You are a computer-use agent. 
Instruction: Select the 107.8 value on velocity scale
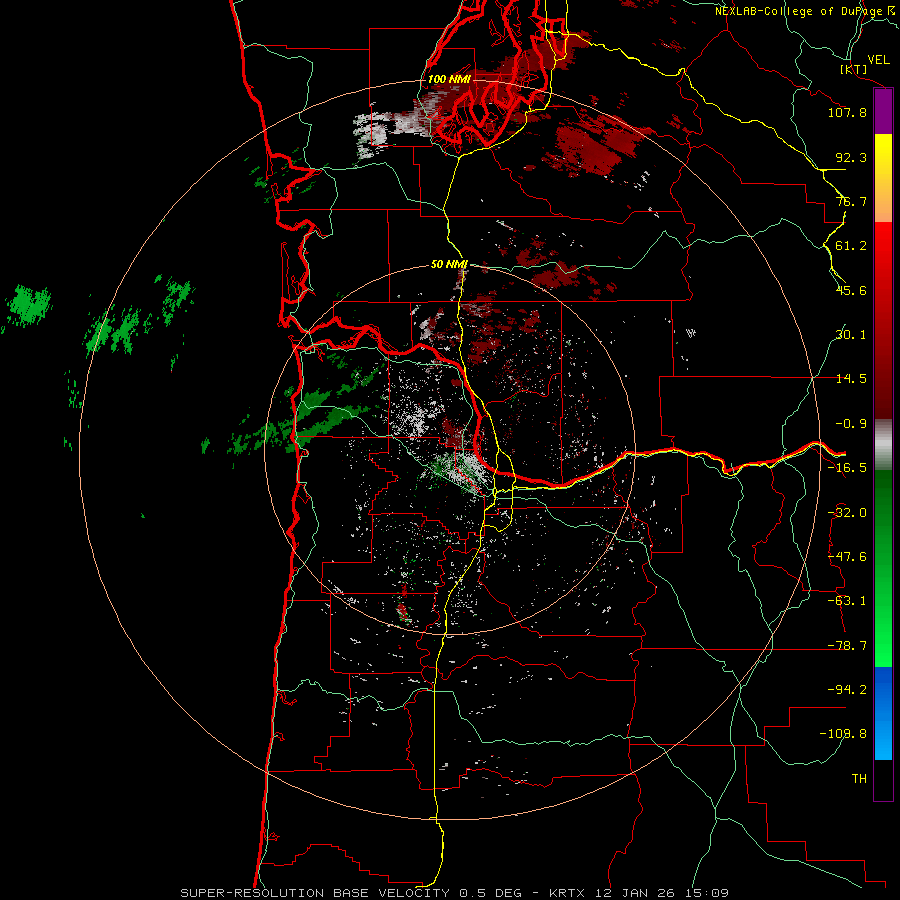pos(847,112)
